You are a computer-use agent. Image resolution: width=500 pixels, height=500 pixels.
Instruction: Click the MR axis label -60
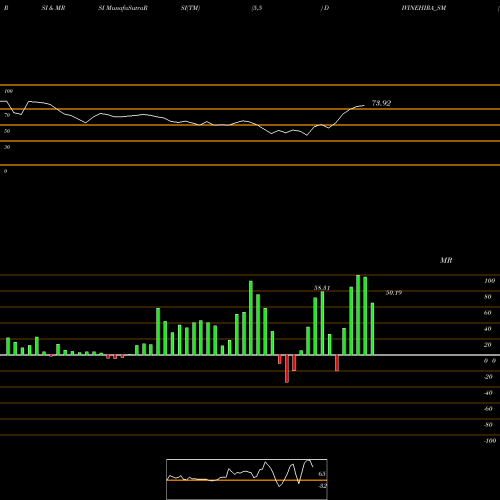click(488, 409)
